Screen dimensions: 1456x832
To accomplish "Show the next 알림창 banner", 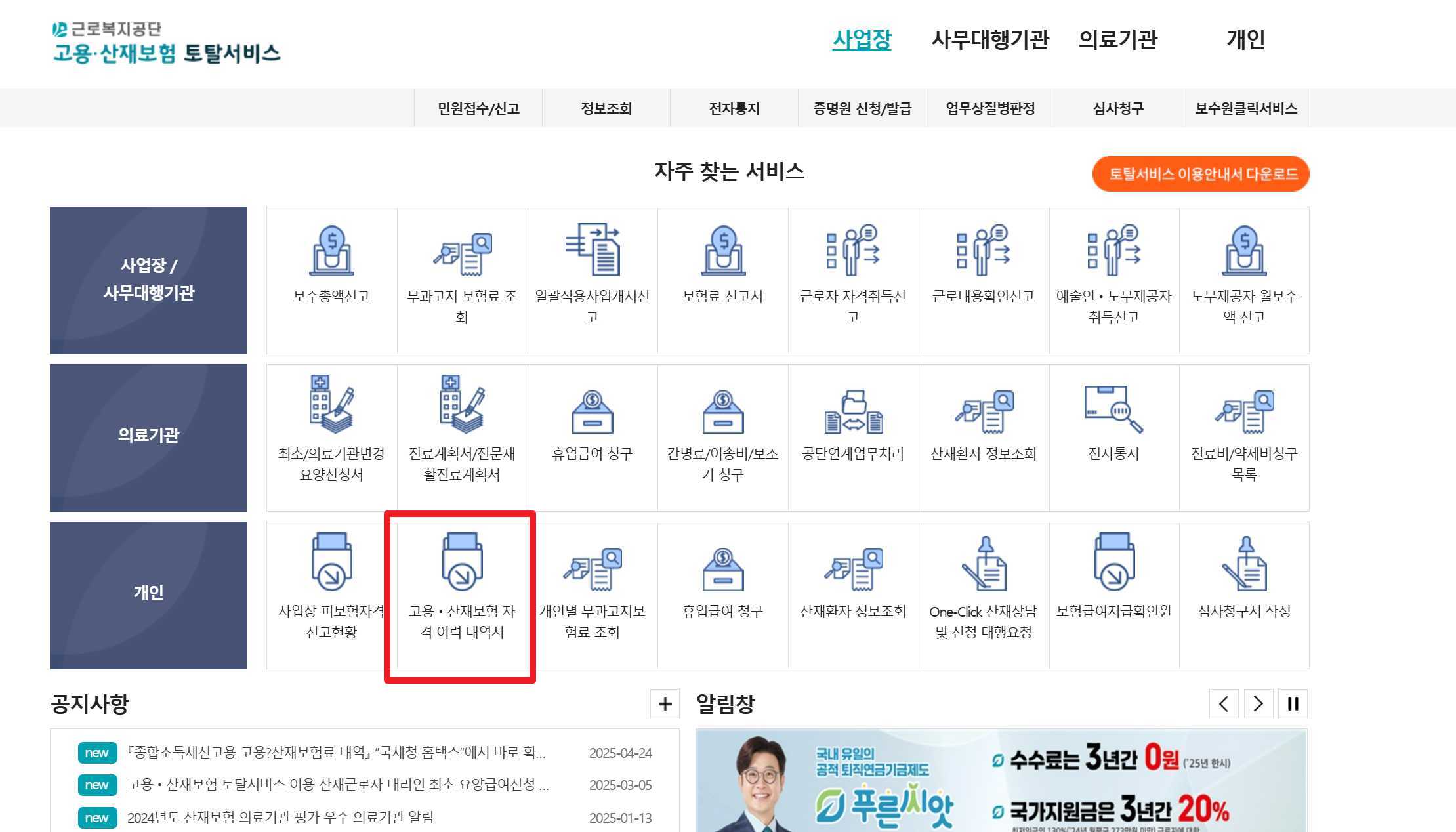I will (x=1258, y=703).
